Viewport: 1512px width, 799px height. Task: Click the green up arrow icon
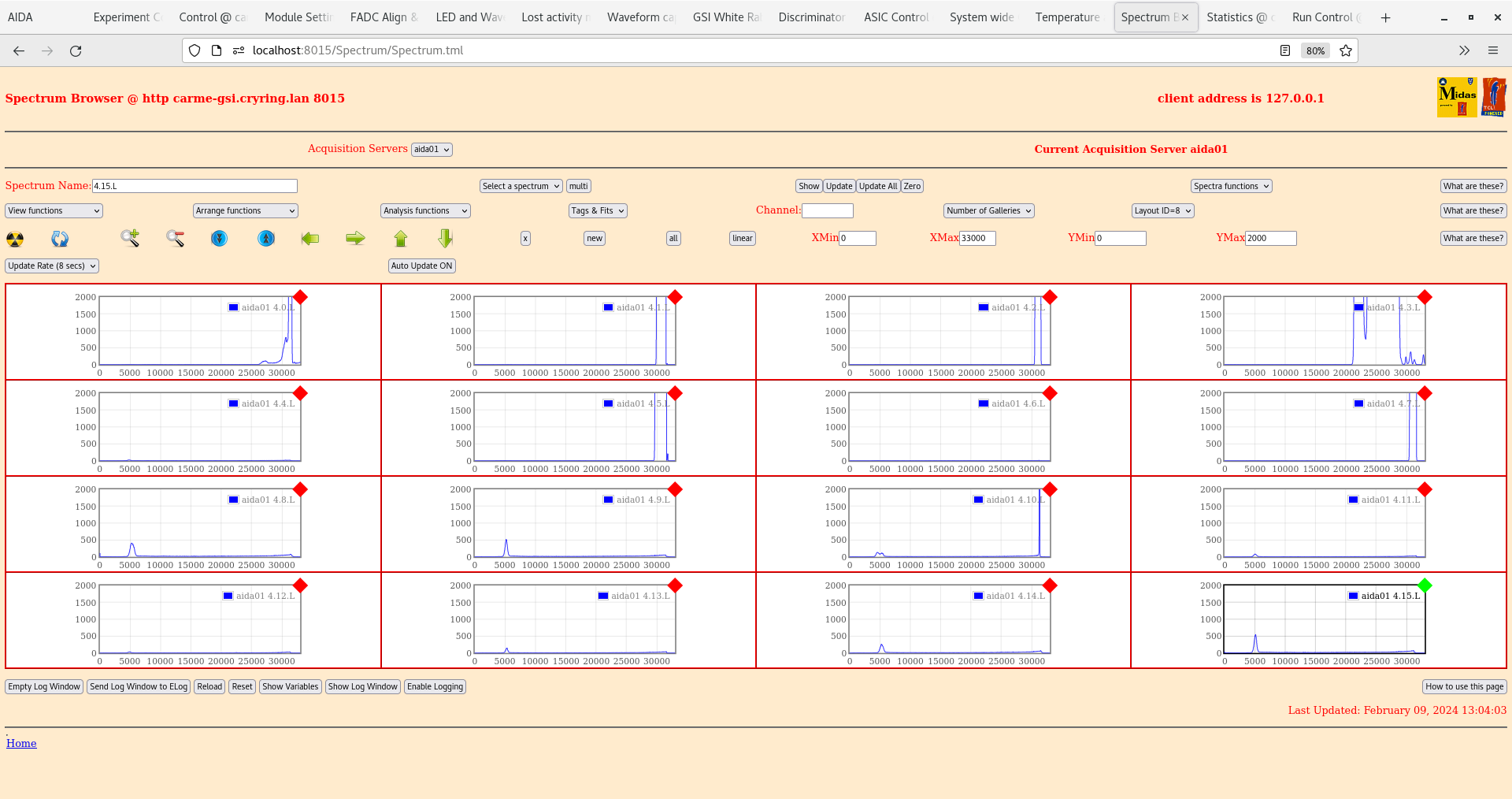[x=401, y=238]
